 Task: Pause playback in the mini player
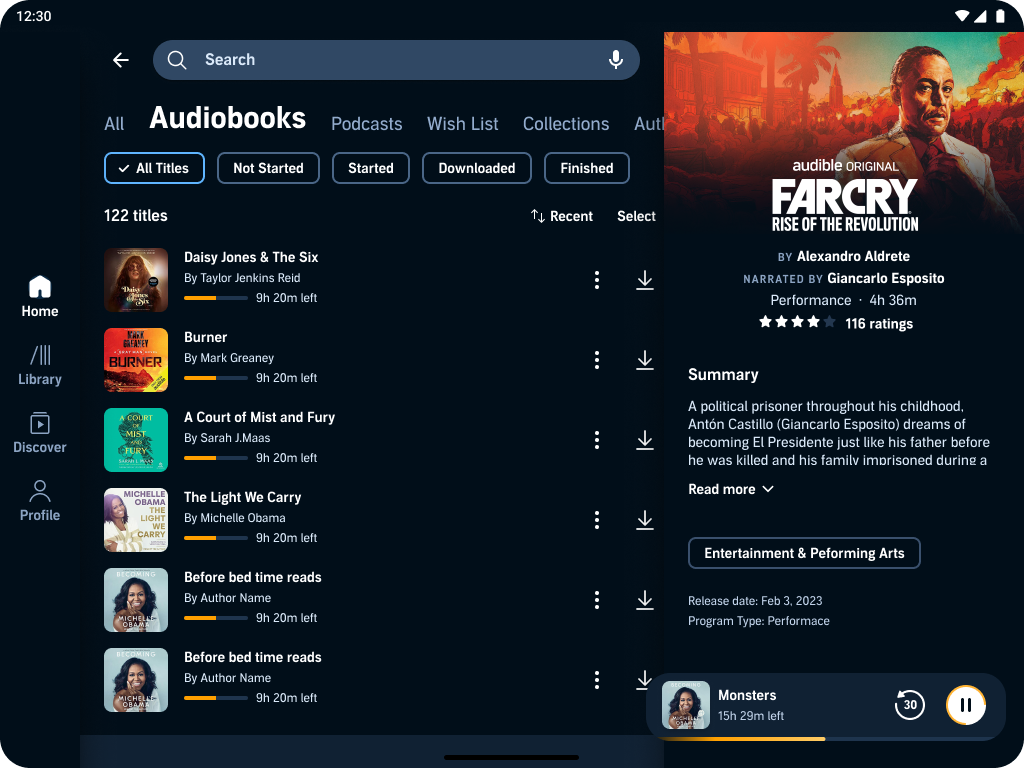[965, 705]
